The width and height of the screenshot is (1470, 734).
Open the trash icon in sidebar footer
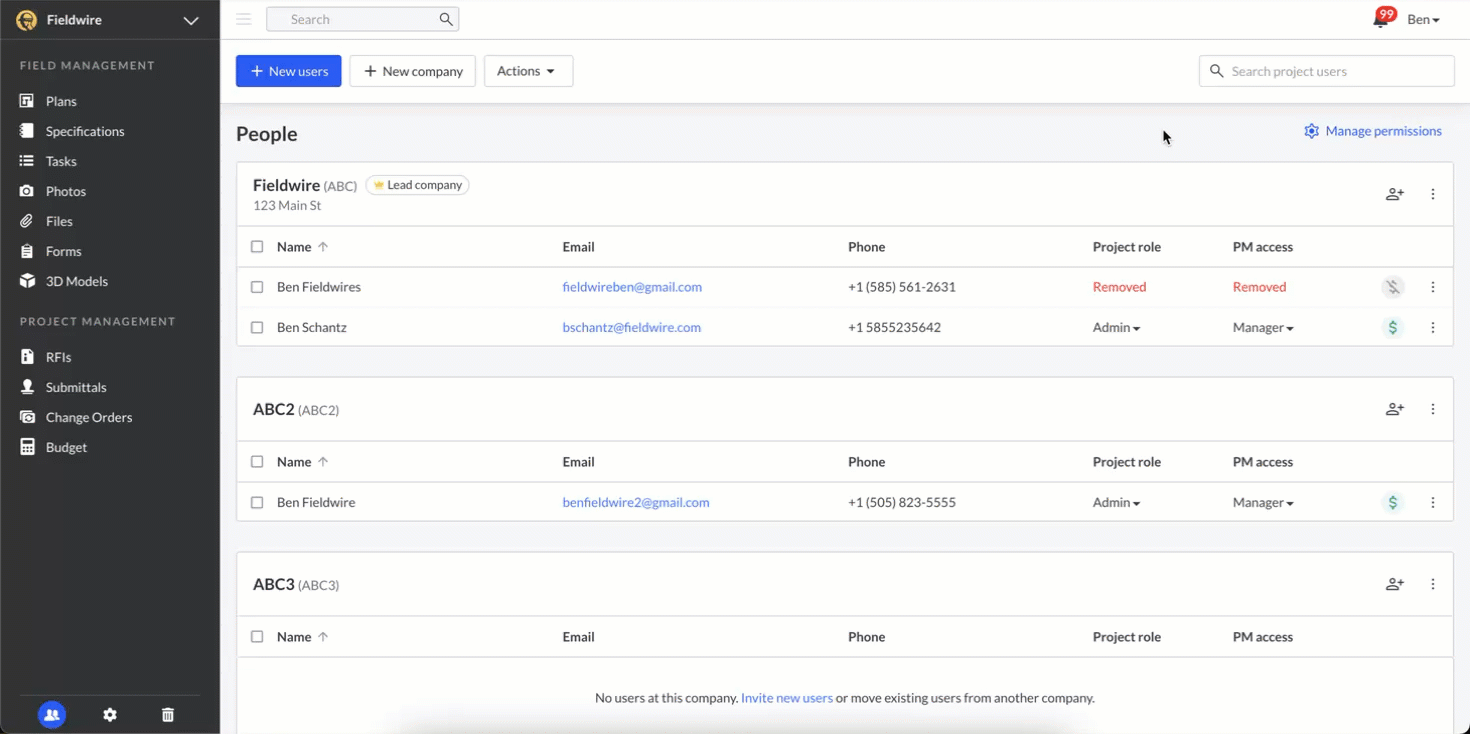tap(168, 715)
